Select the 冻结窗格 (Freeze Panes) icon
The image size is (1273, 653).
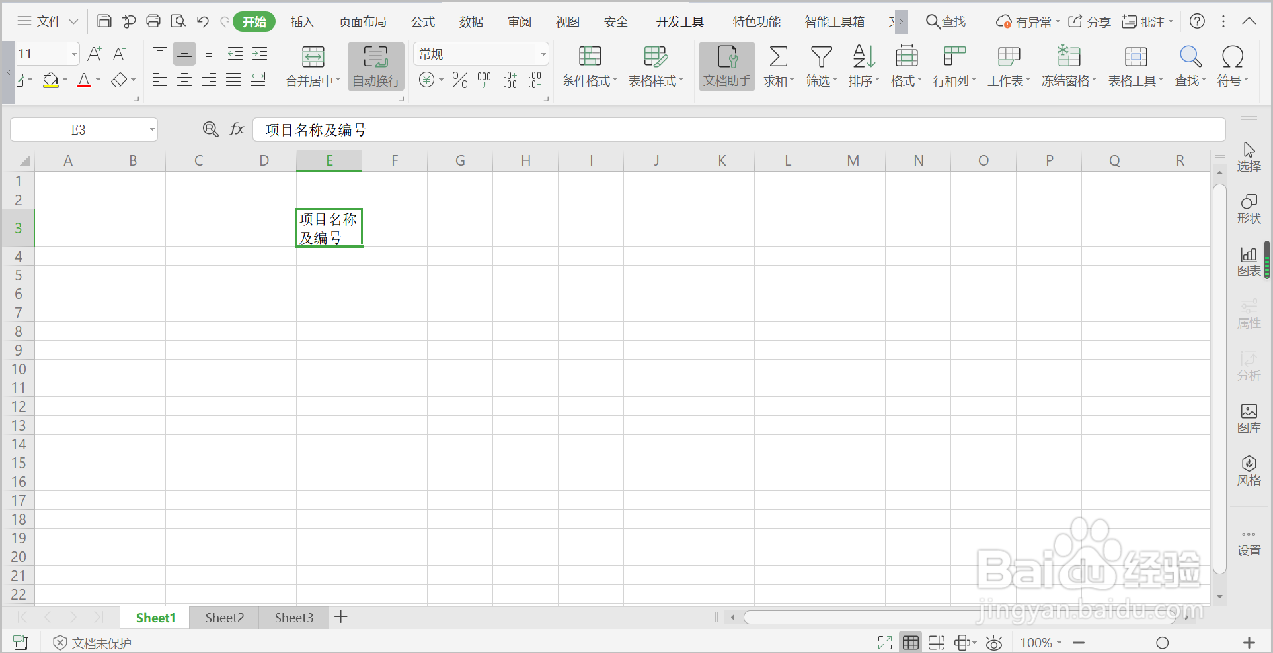click(1066, 67)
